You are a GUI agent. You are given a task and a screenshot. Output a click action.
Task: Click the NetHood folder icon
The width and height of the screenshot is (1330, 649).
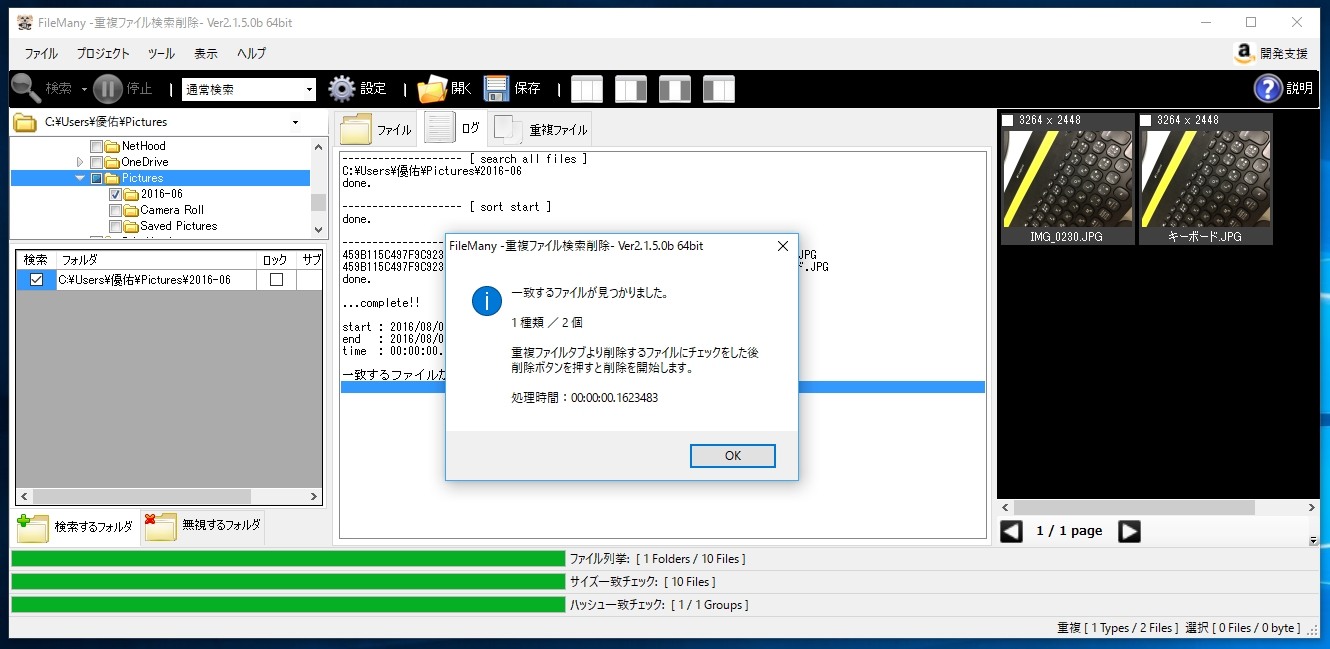pyautogui.click(x=113, y=146)
